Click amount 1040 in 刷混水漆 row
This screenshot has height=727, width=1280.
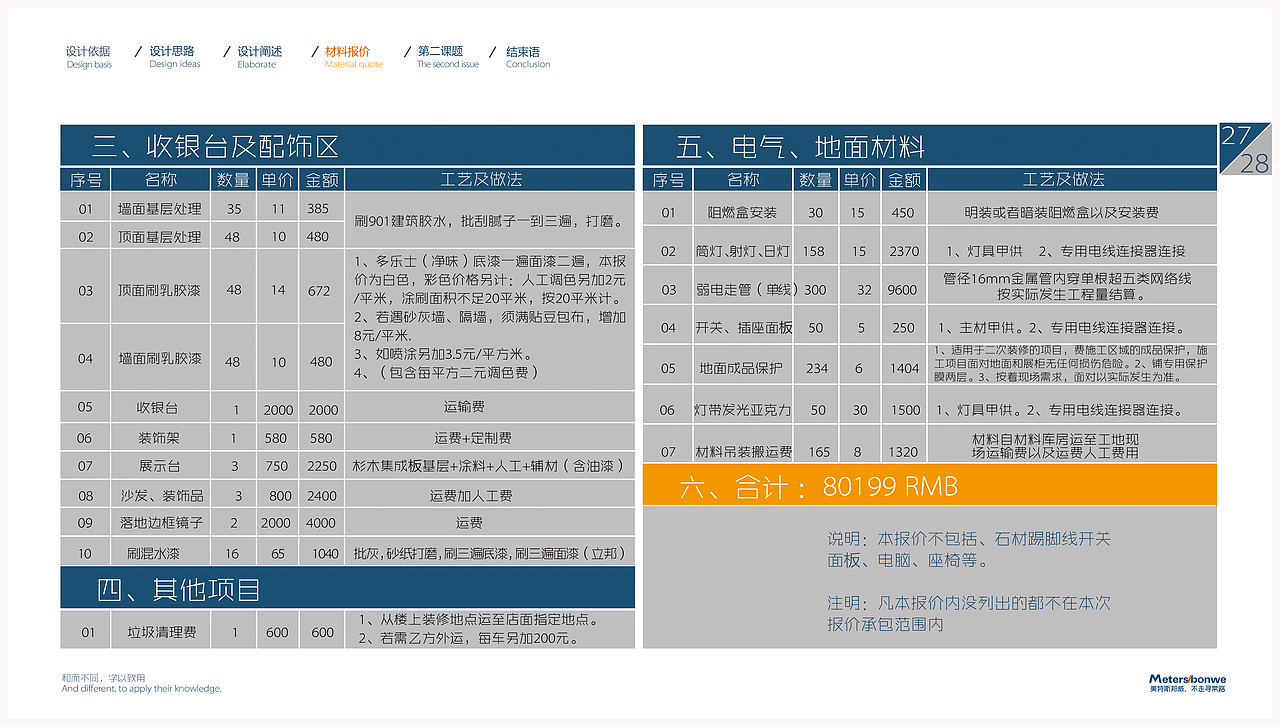(325, 553)
